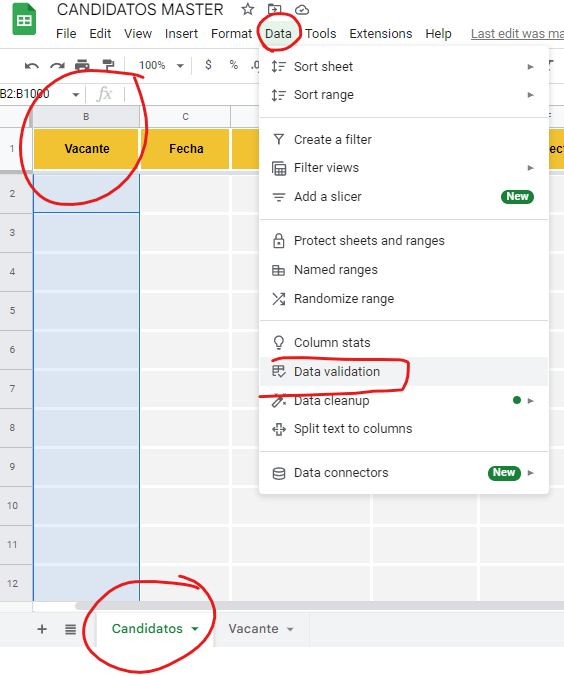
Task: Open the Candidatos tab dropdown arrow
Action: click(x=195, y=629)
